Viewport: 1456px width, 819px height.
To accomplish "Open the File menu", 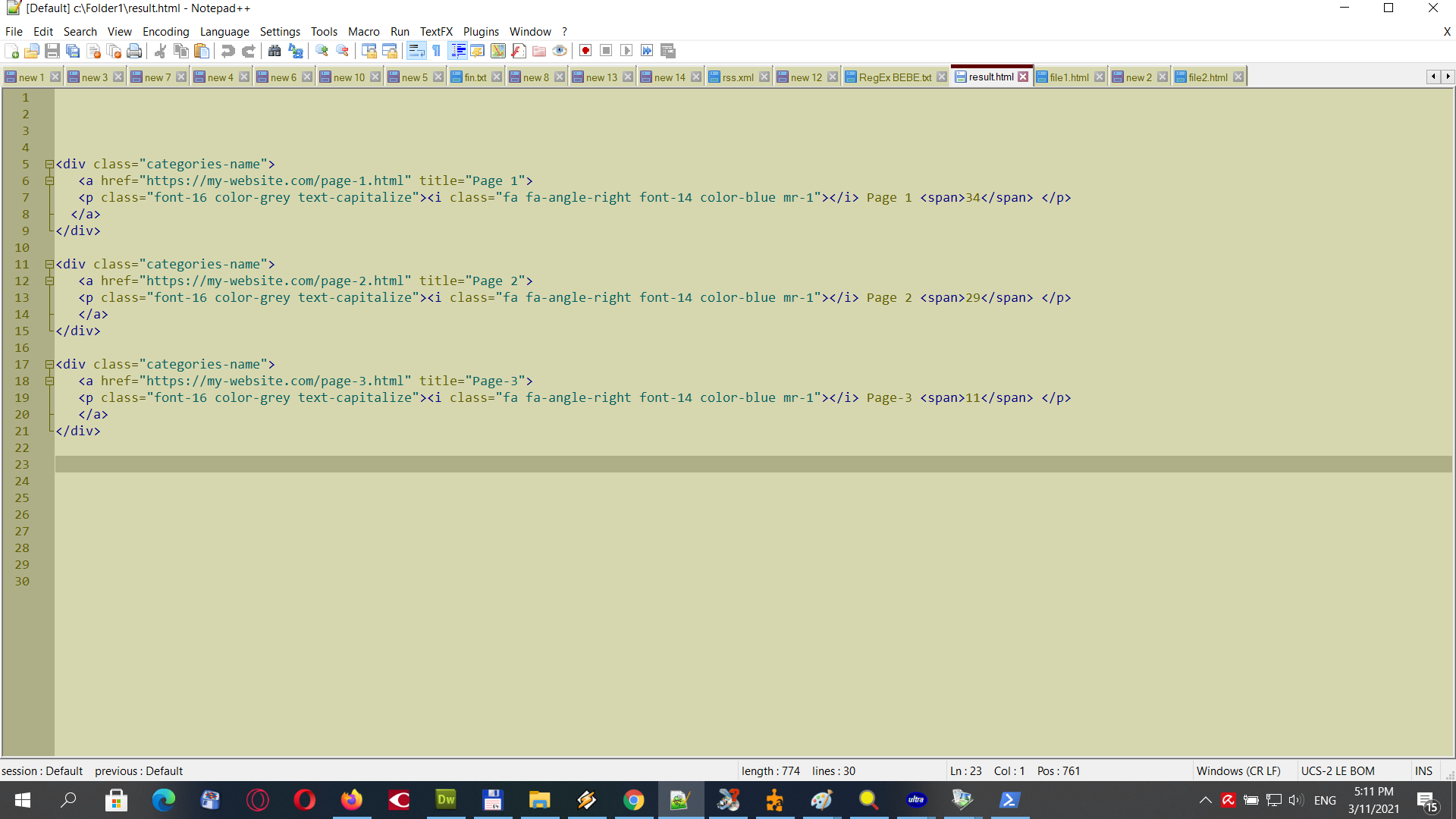I will 14,31.
